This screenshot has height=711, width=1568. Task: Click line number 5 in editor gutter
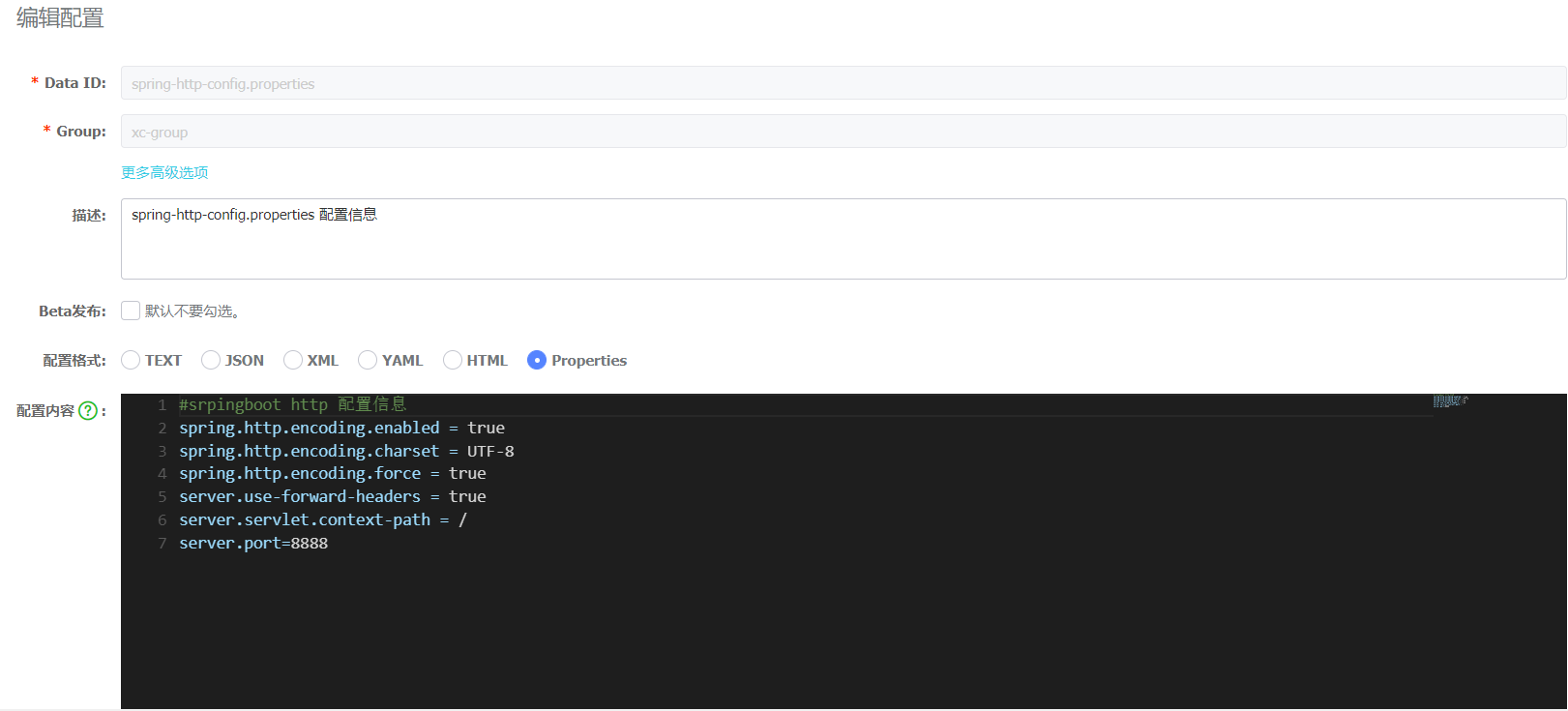tap(162, 497)
